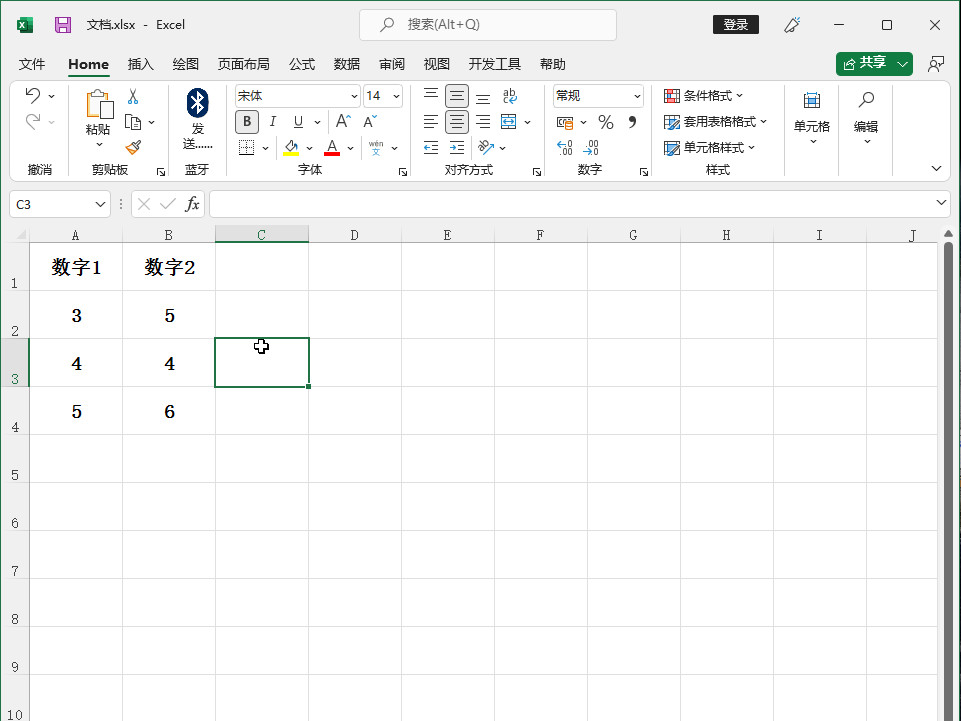The image size is (961, 721).
Task: Toggle Italic formatting
Action: click(272, 122)
